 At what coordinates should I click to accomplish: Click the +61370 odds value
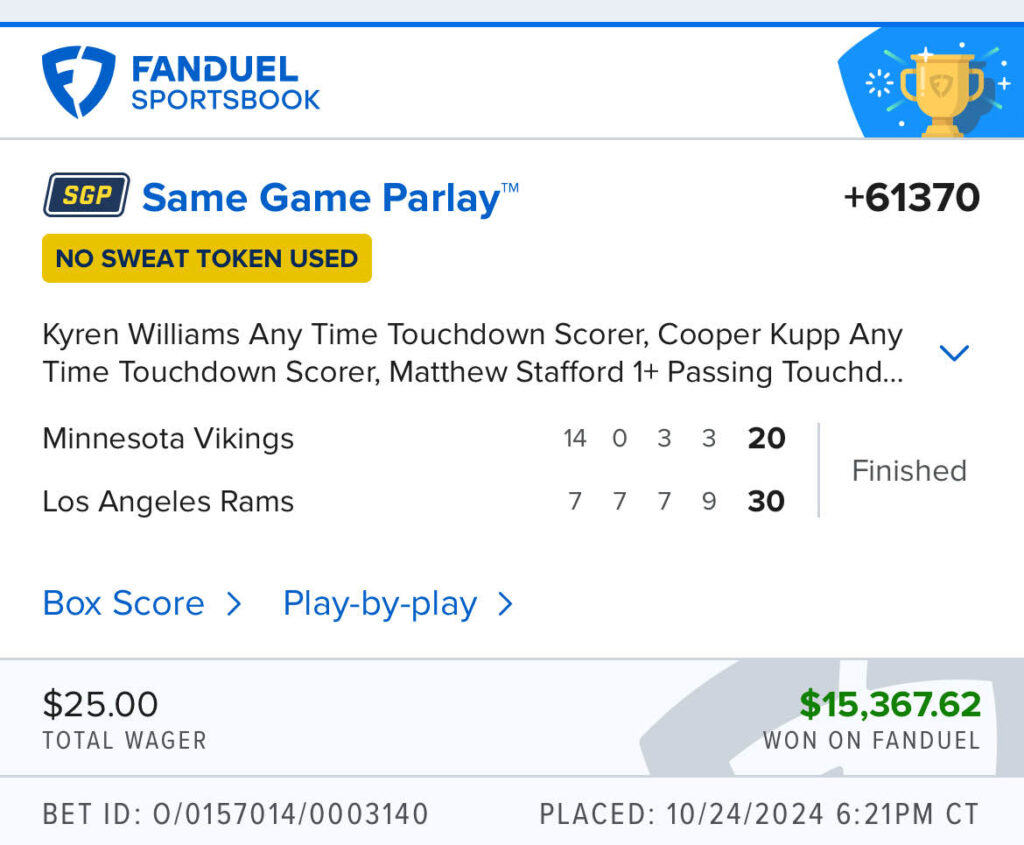tap(911, 197)
